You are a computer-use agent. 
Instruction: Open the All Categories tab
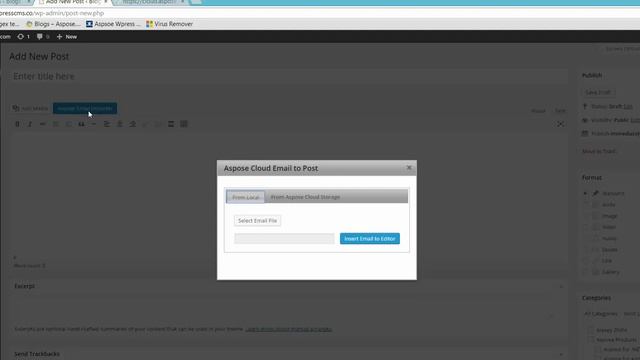600,314
